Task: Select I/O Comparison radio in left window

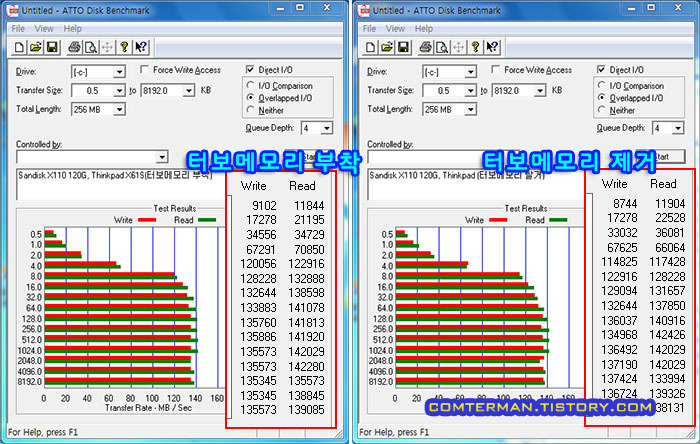Action: pos(250,85)
